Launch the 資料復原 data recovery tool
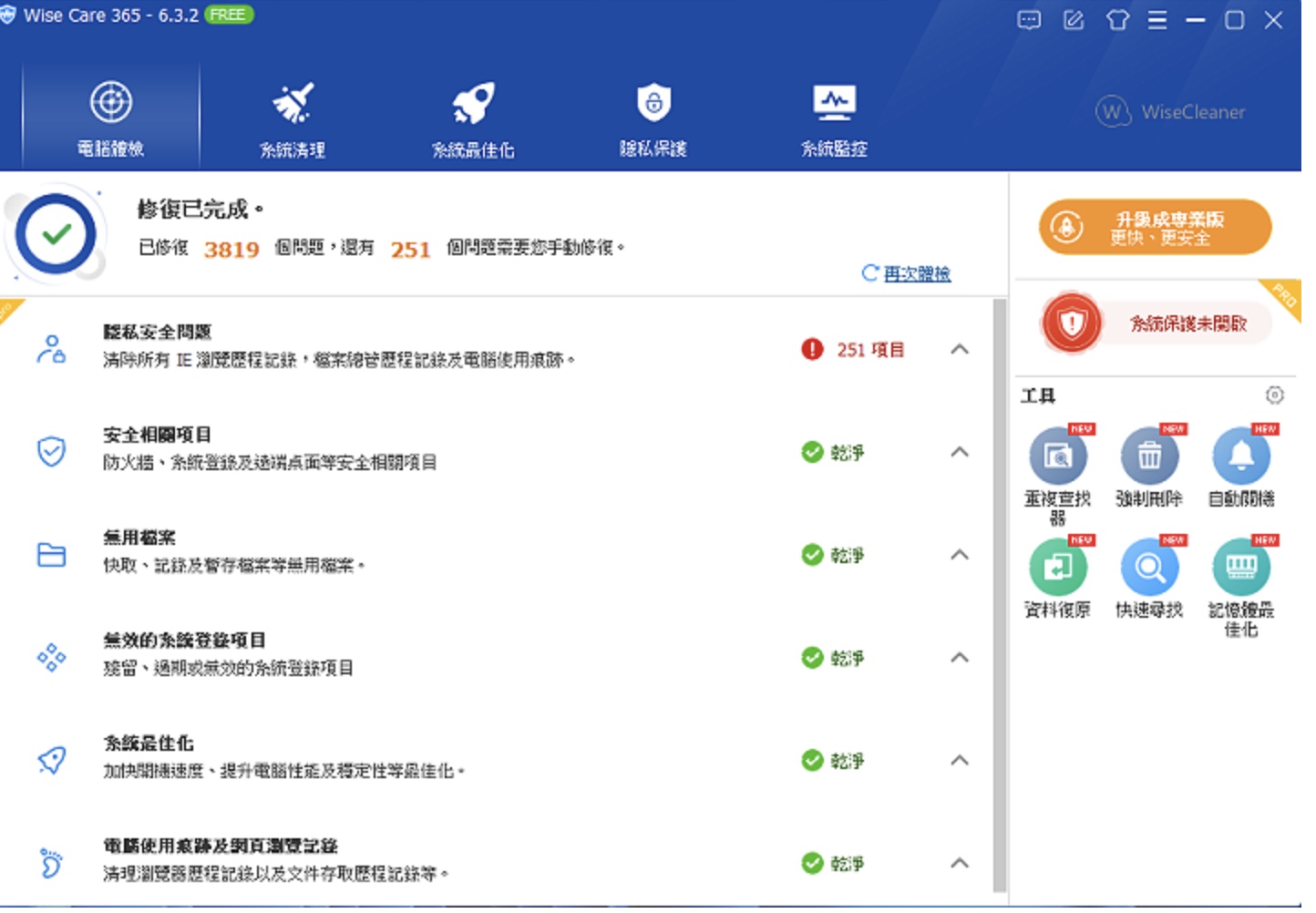 pyautogui.click(x=1057, y=578)
